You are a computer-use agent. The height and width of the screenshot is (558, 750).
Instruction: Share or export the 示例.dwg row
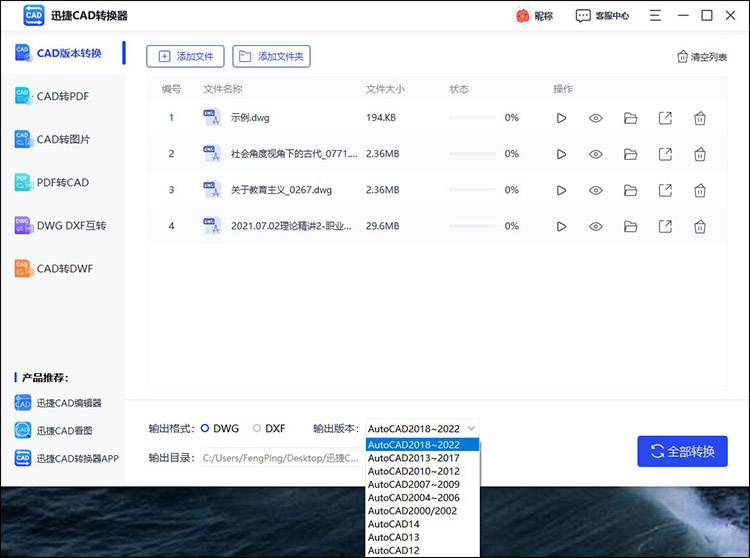(665, 118)
